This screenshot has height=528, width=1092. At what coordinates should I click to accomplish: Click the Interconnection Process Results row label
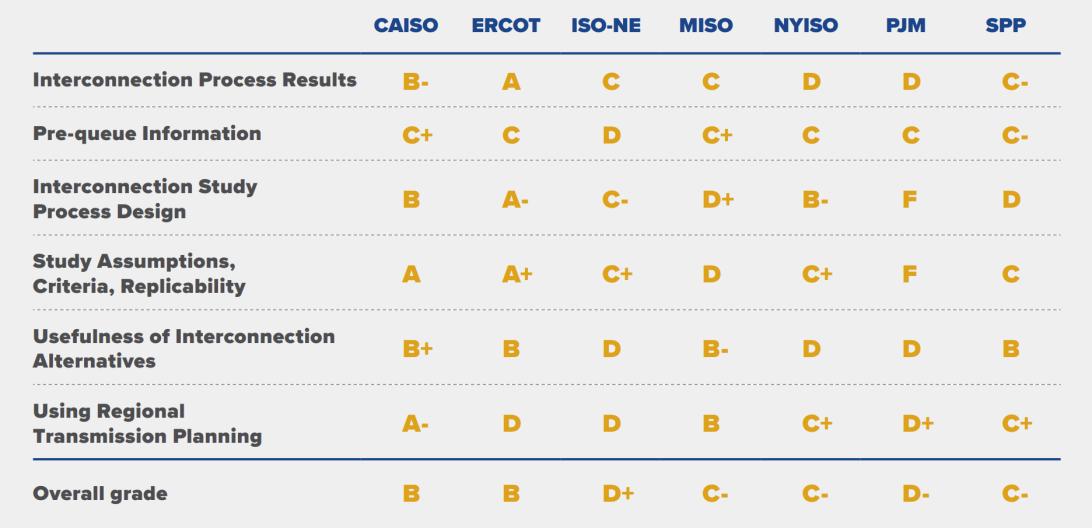(x=194, y=80)
